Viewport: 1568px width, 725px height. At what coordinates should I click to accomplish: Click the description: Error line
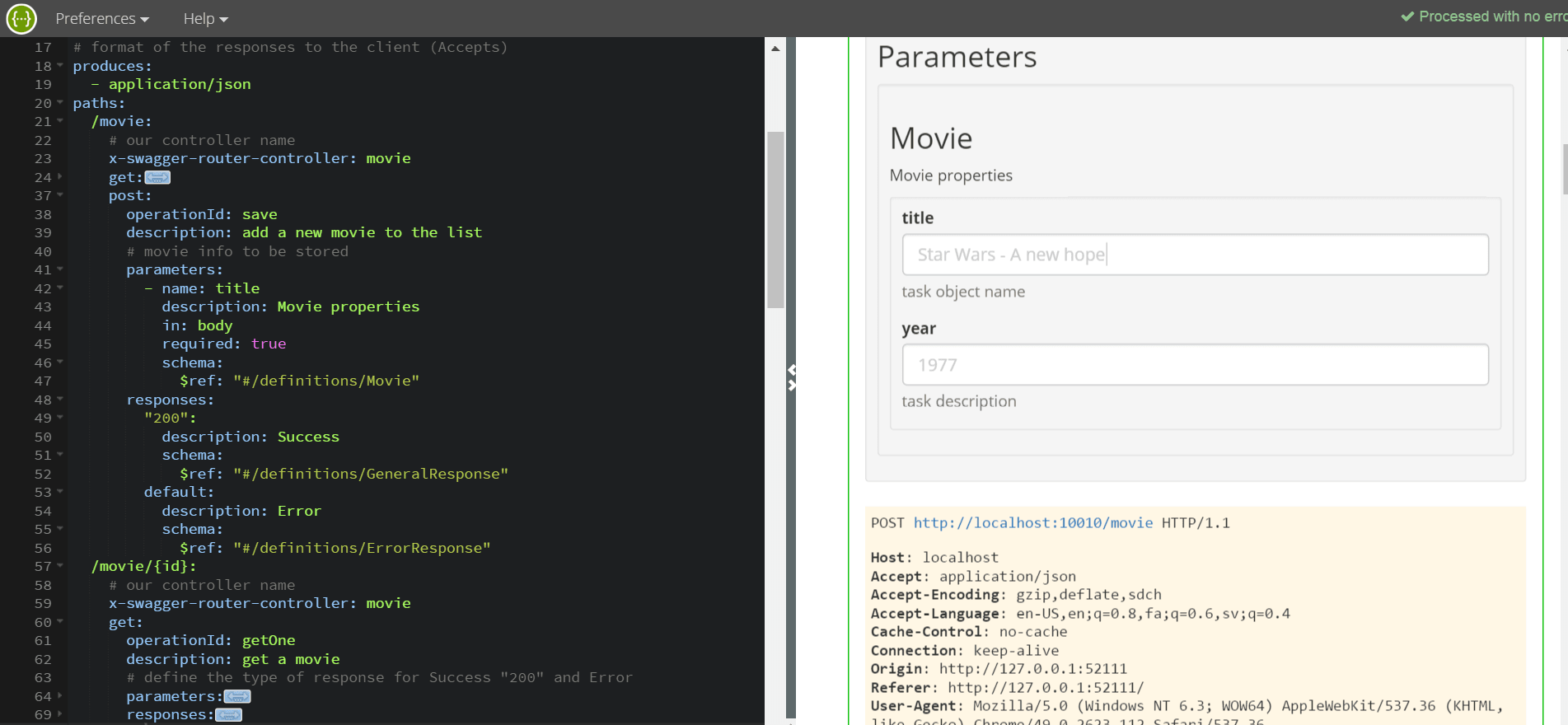241,511
